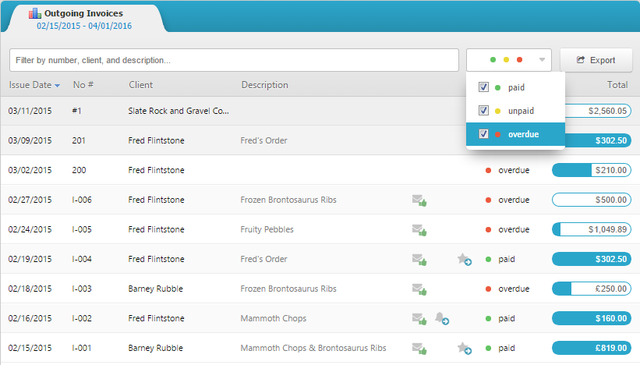Click the sent-mail icon in row I-004
The image size is (640, 365).
tap(419, 260)
